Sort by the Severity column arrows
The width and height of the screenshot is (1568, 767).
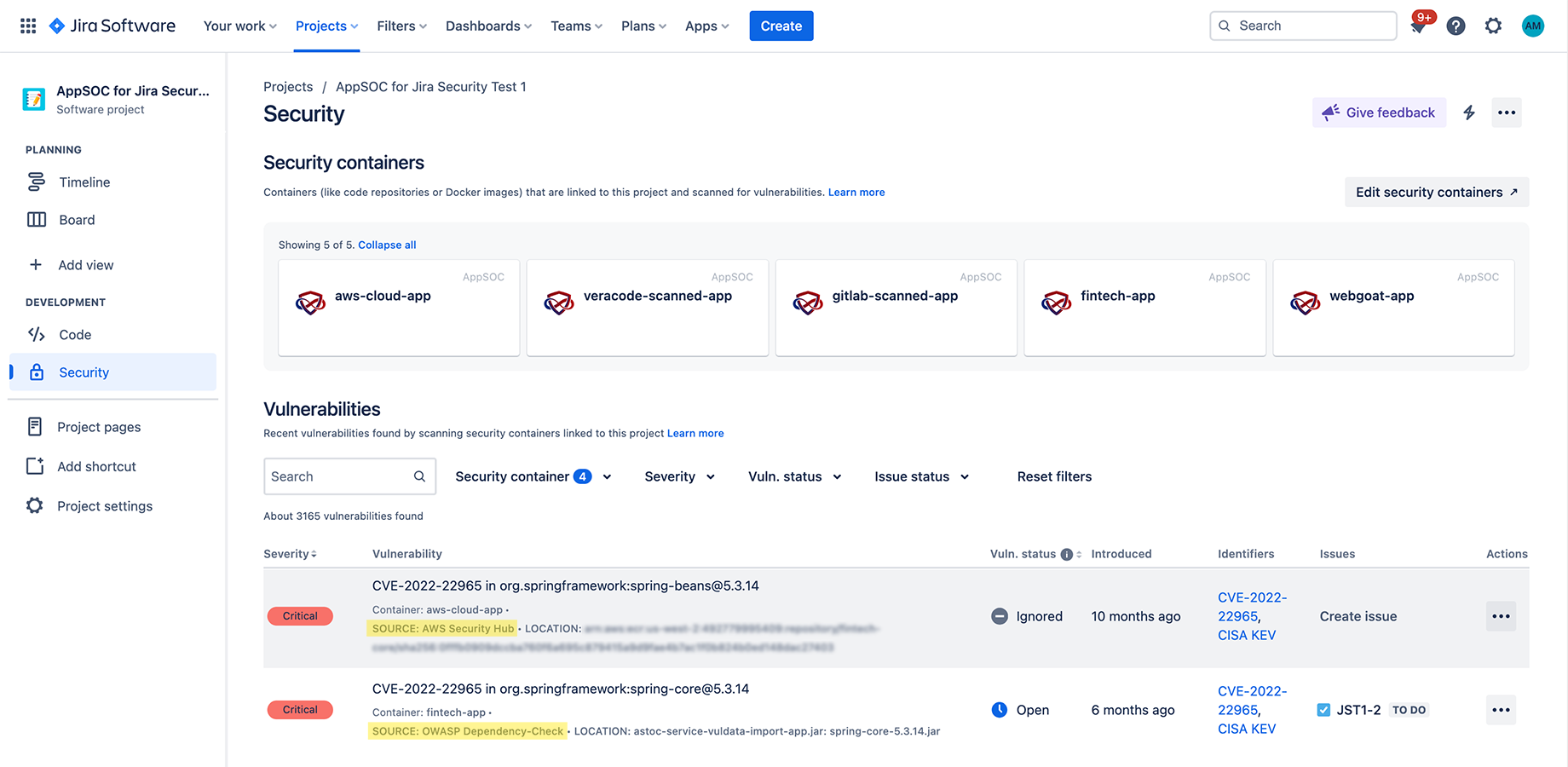pos(314,554)
